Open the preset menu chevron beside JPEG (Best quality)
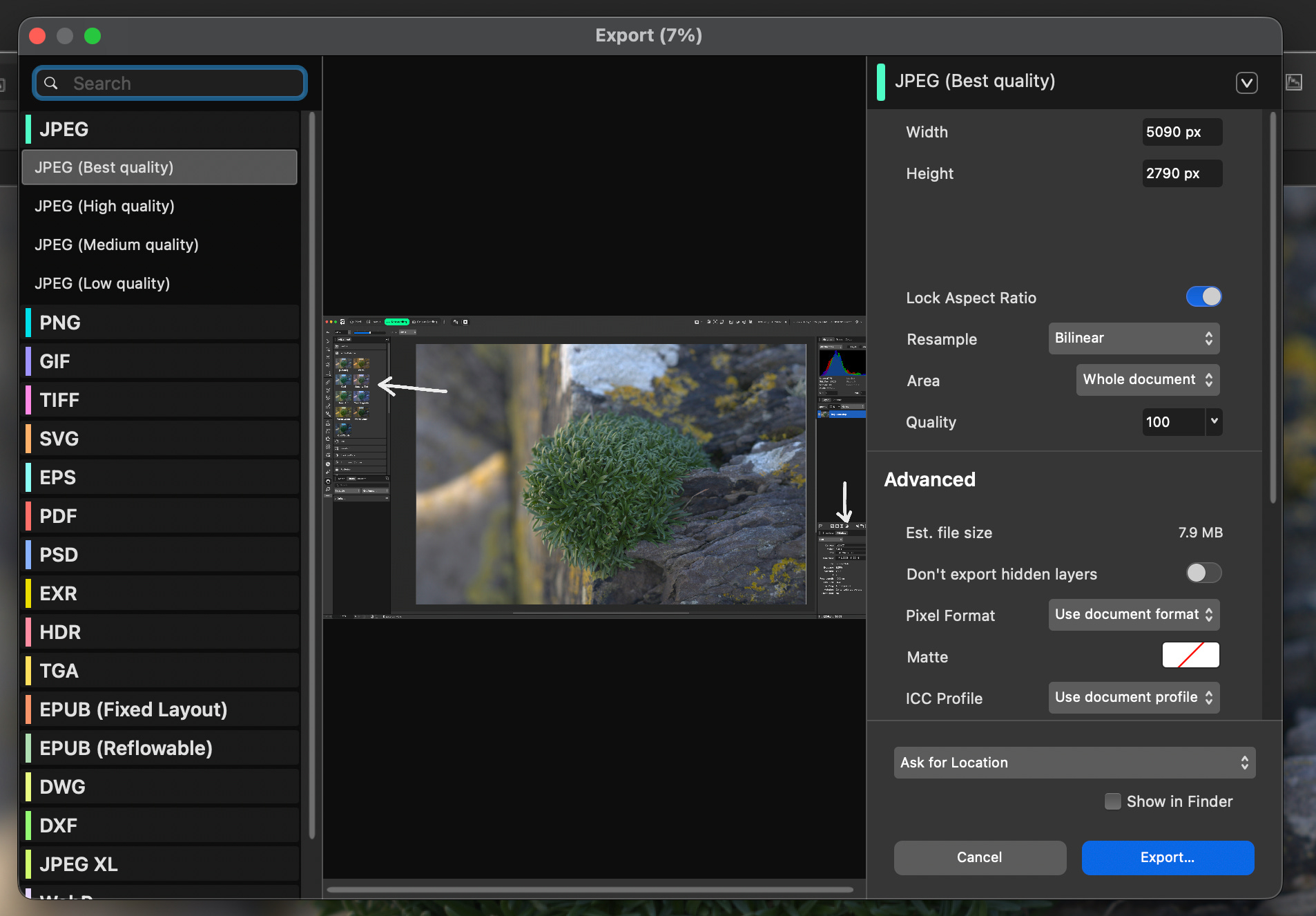This screenshot has height=916, width=1316. 1246,83
